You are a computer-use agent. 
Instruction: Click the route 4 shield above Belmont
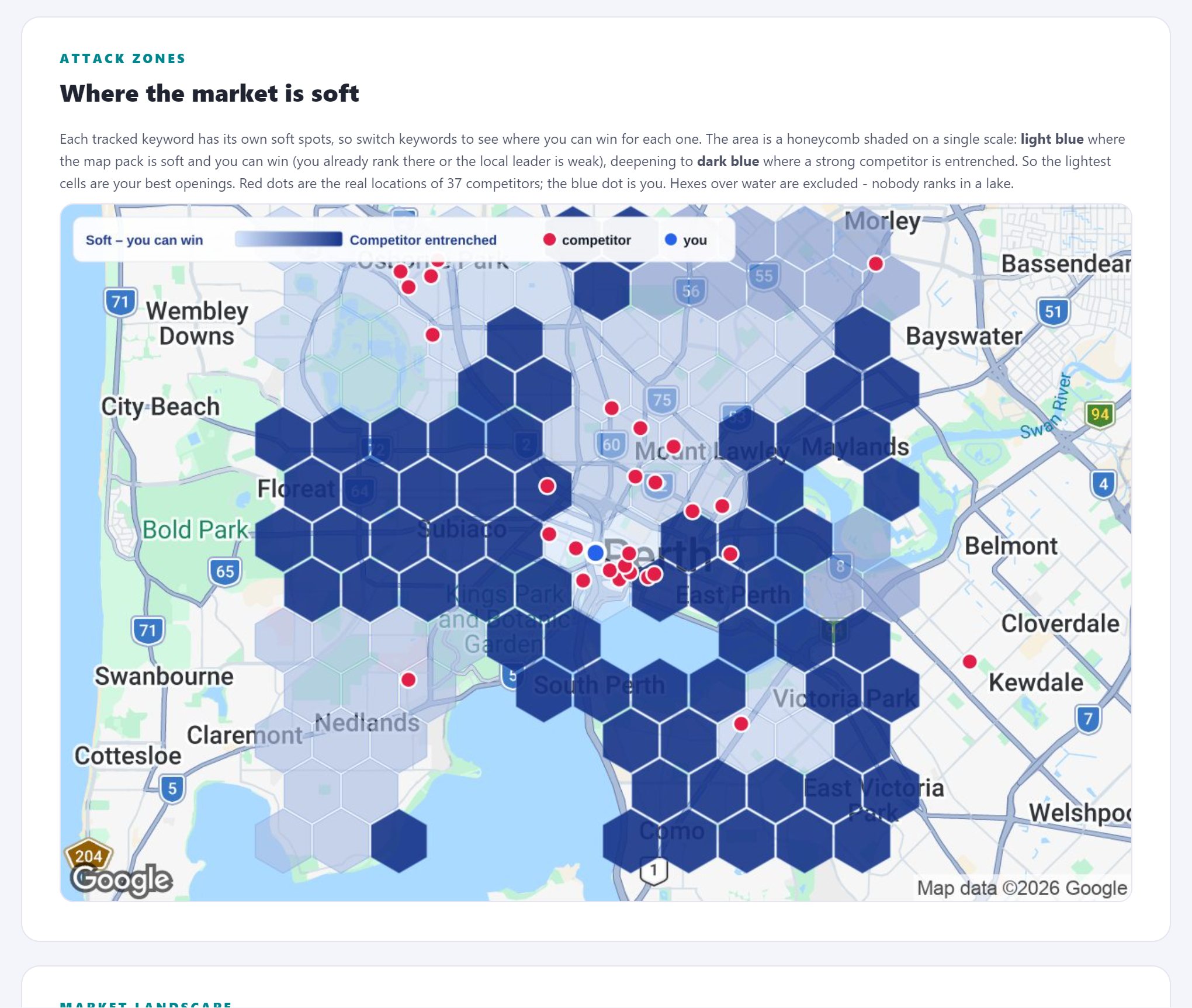pyautogui.click(x=1103, y=484)
